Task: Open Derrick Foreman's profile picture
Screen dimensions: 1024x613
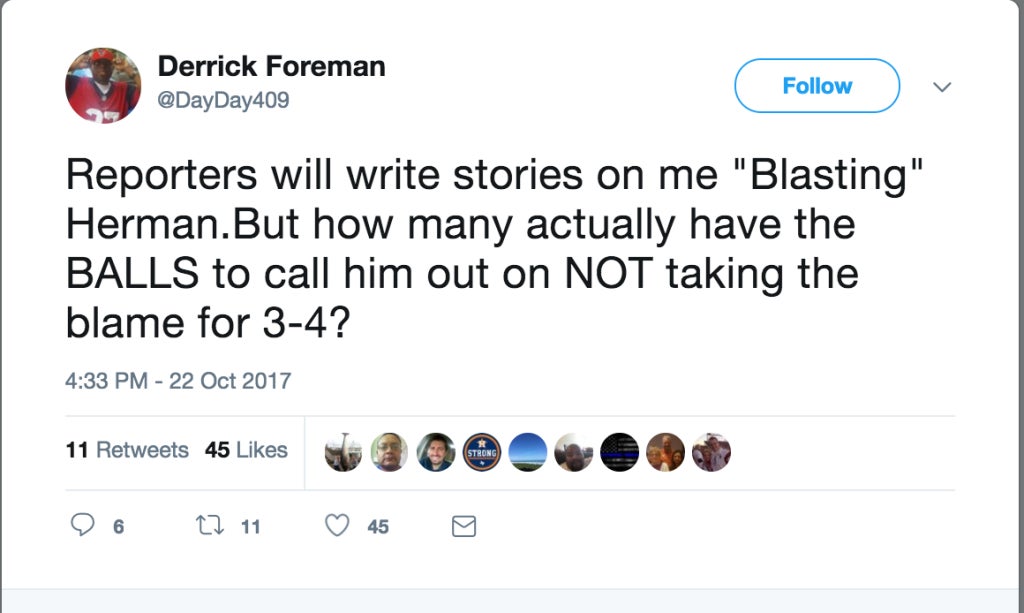Action: 103,86
